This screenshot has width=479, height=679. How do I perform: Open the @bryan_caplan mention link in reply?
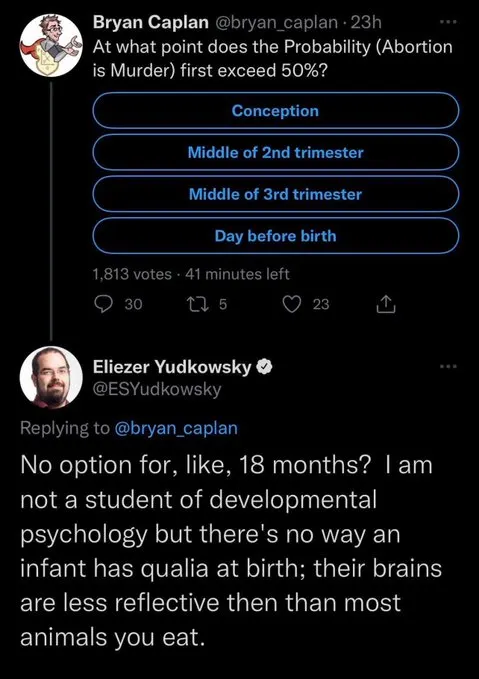click(x=176, y=428)
